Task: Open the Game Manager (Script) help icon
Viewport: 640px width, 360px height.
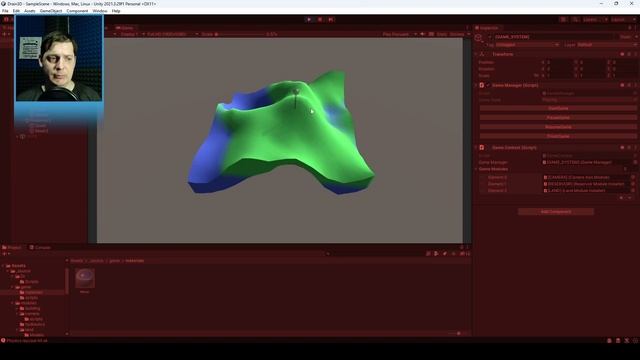Action: coord(622,85)
